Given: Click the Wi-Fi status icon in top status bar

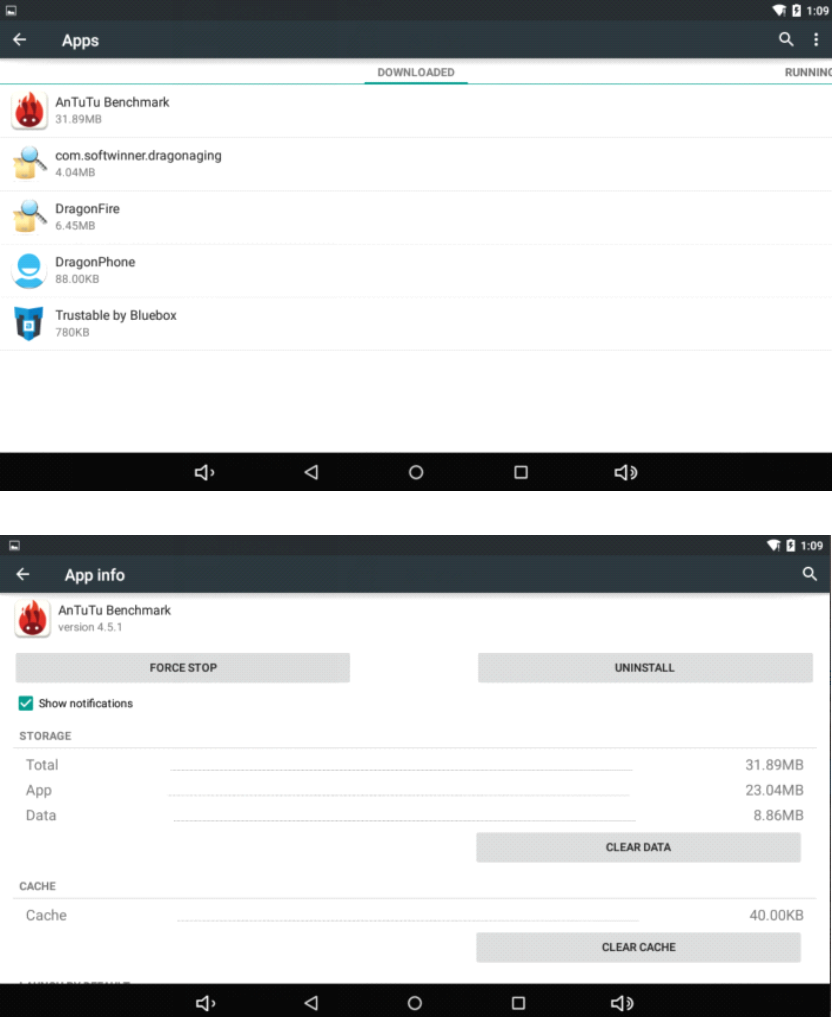Looking at the screenshot, I should [x=778, y=10].
